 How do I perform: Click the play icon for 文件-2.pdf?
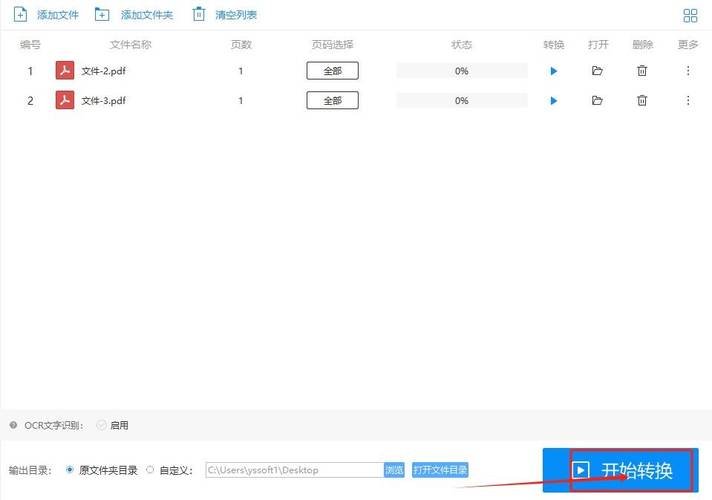pos(553,71)
